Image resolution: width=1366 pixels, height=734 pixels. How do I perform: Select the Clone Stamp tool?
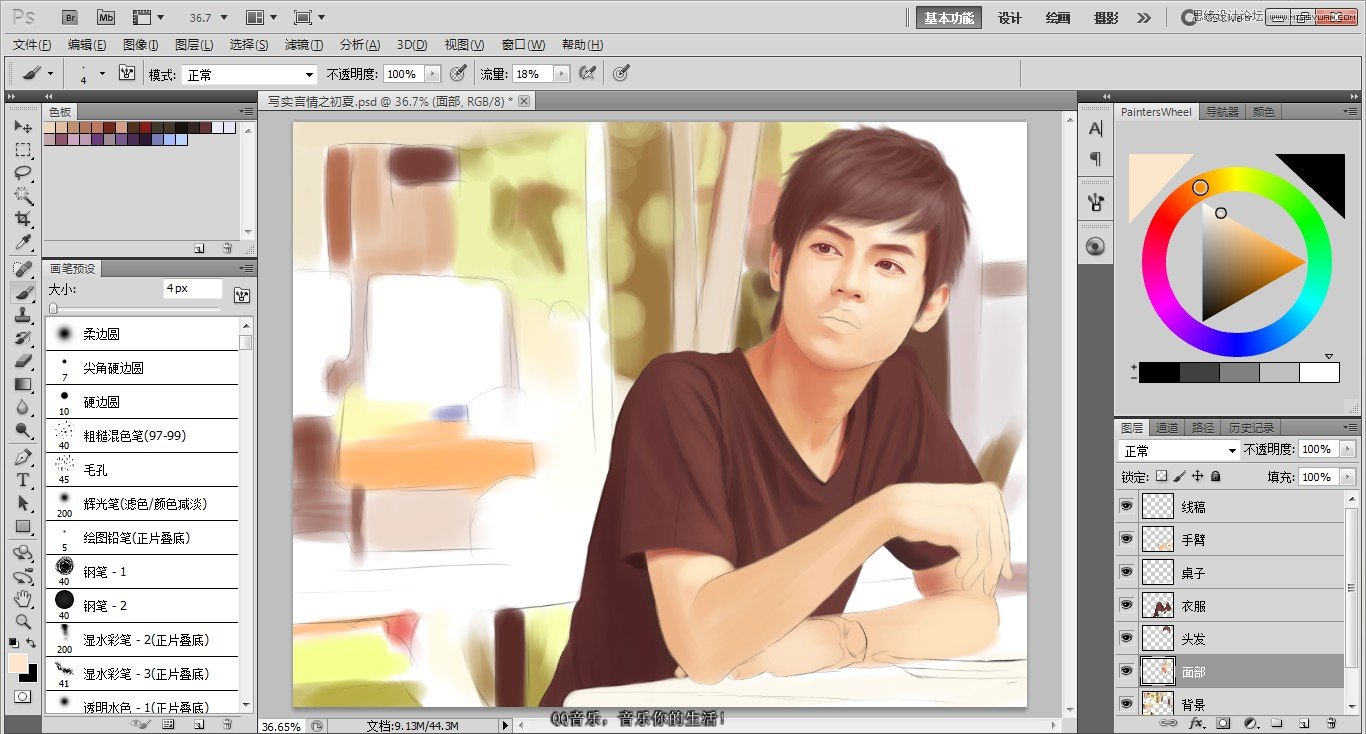23,315
